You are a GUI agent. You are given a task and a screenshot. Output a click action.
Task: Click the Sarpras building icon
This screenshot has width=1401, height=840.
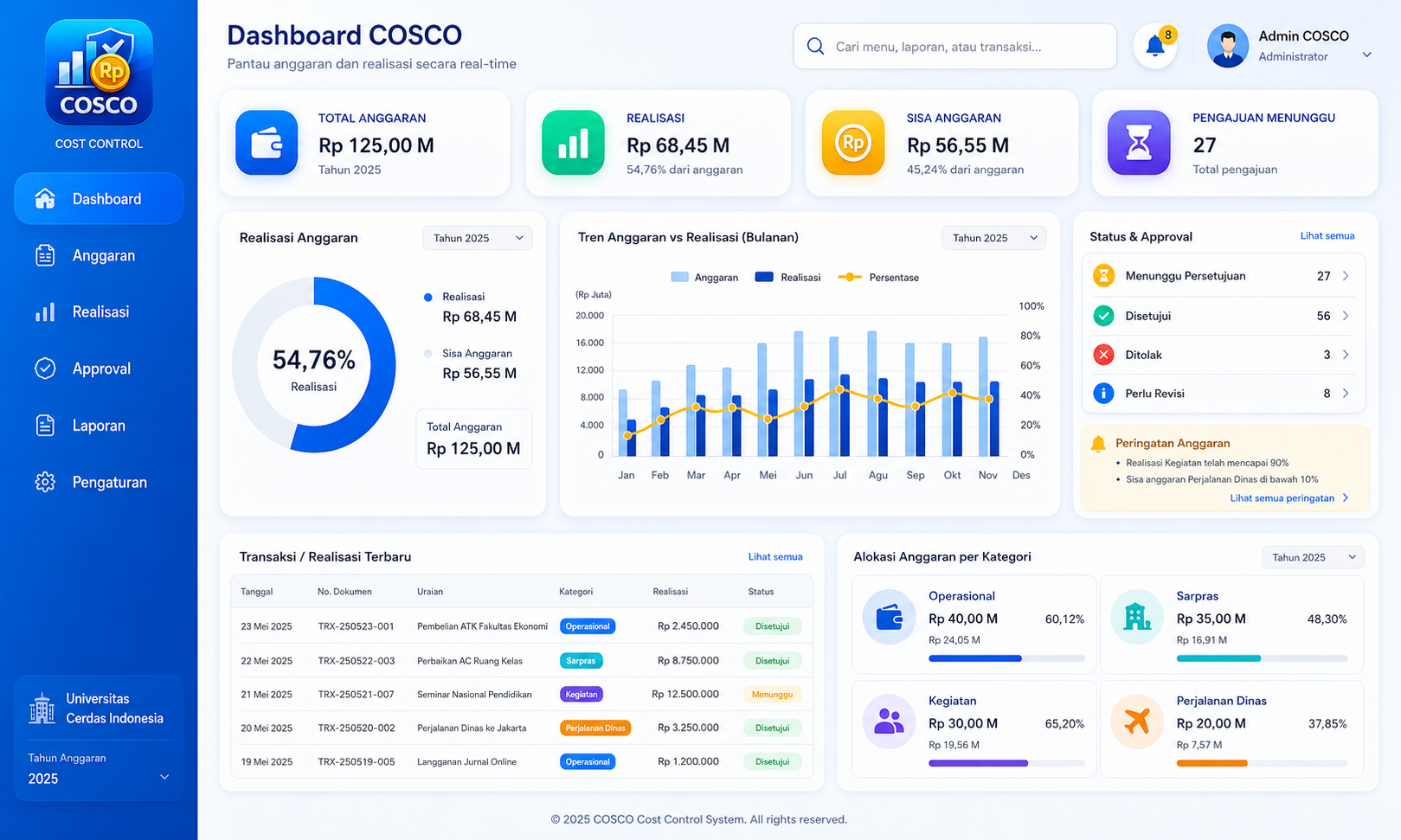(1137, 617)
